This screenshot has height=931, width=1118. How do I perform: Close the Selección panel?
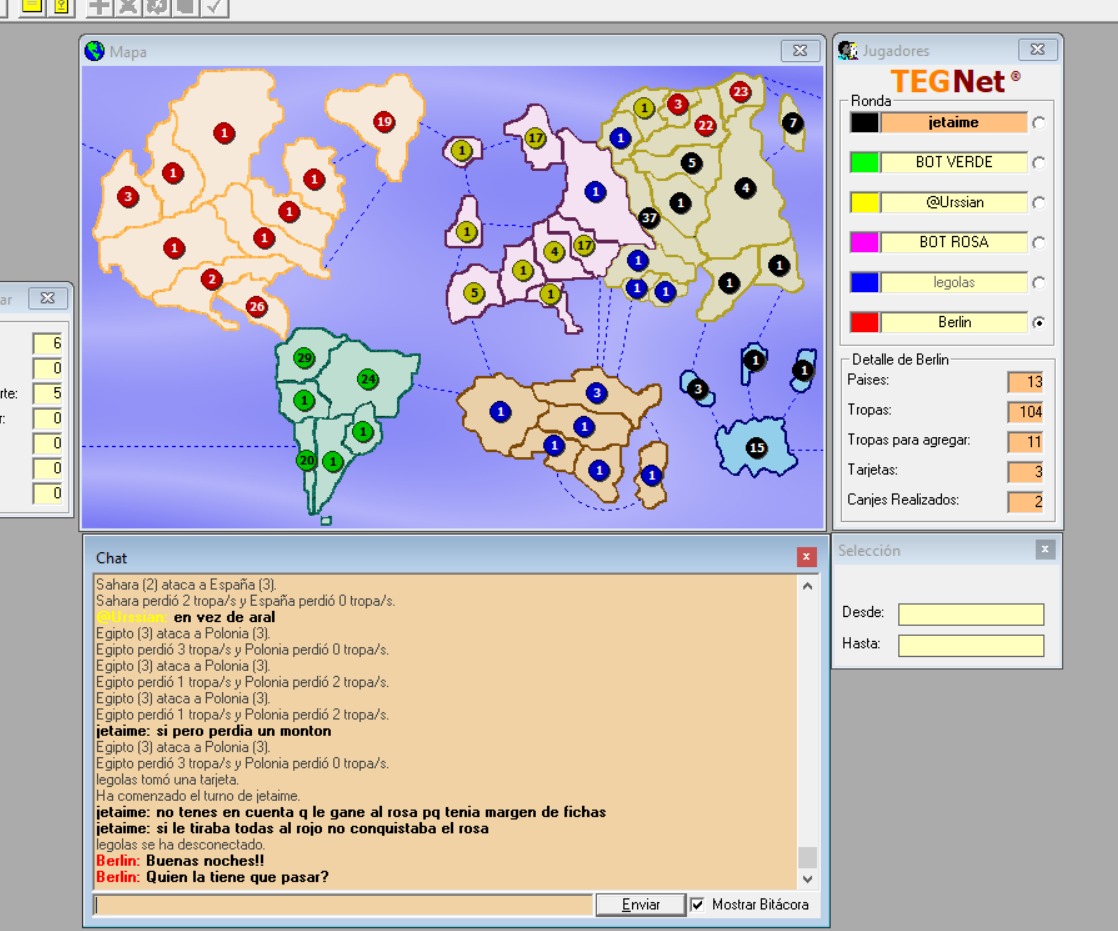tap(1045, 549)
